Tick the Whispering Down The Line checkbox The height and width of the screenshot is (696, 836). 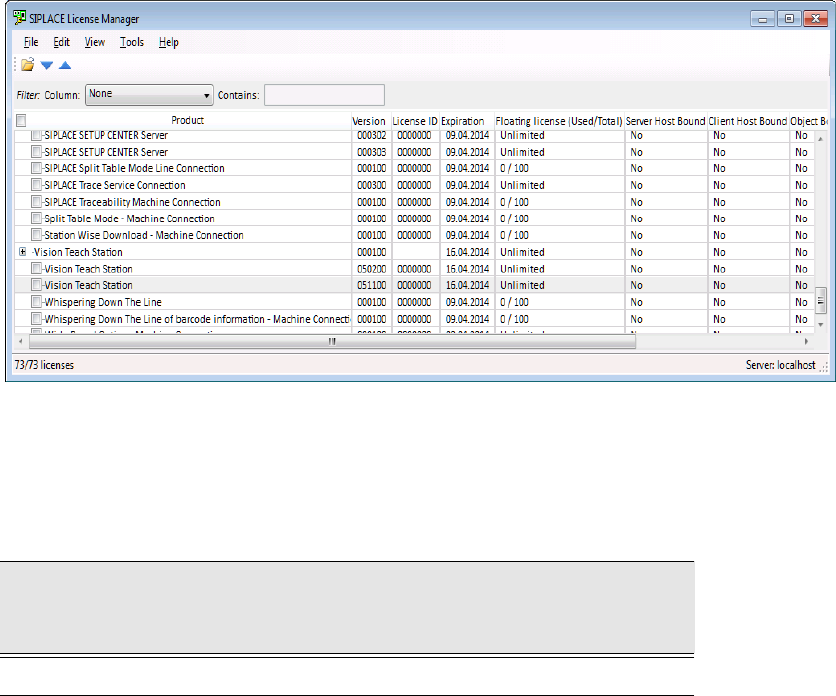(x=37, y=302)
